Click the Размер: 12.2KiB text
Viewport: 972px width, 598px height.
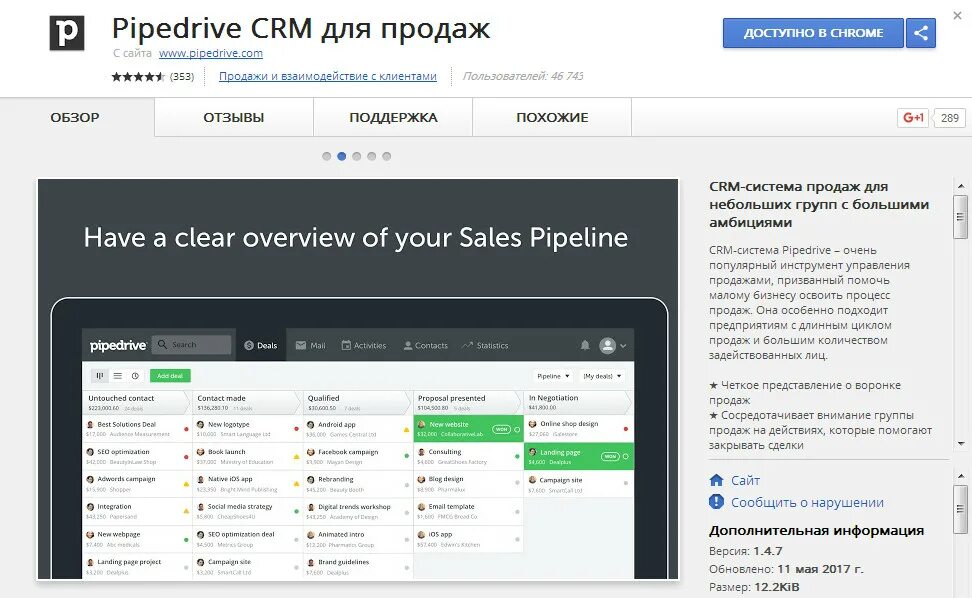tap(754, 587)
